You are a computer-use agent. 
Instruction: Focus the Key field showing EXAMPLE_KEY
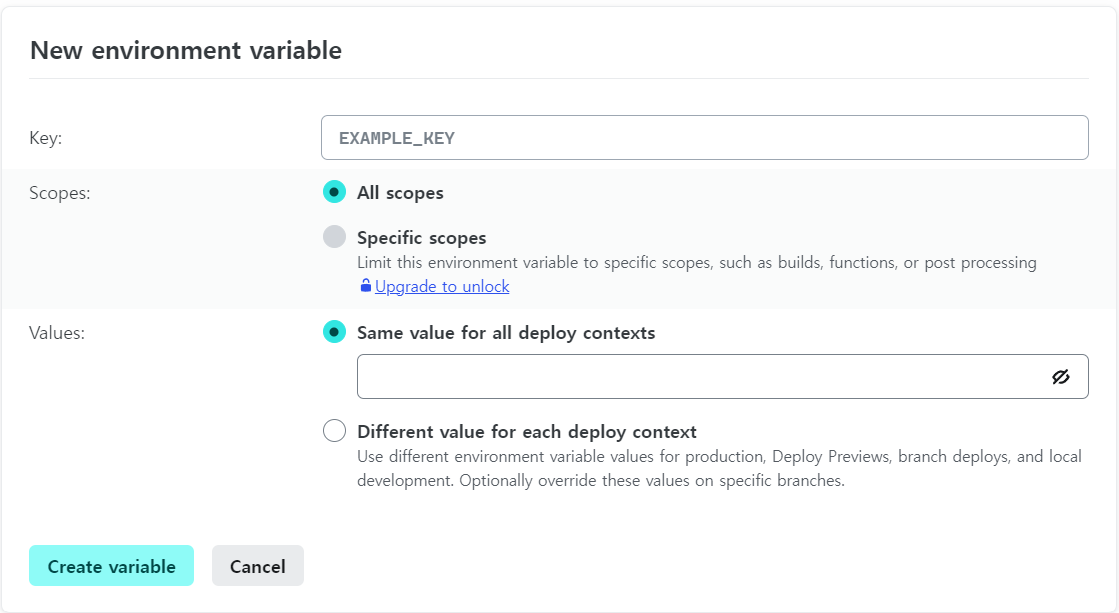[704, 138]
